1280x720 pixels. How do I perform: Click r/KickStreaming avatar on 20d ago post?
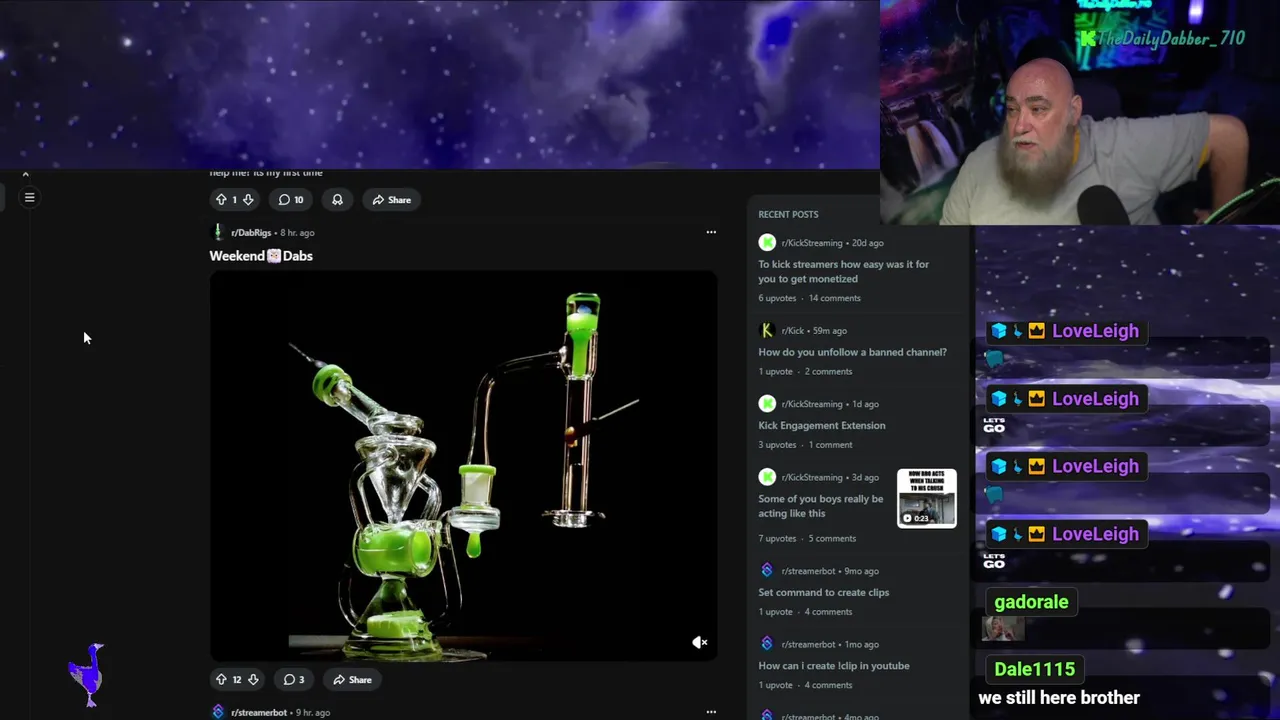pos(767,243)
